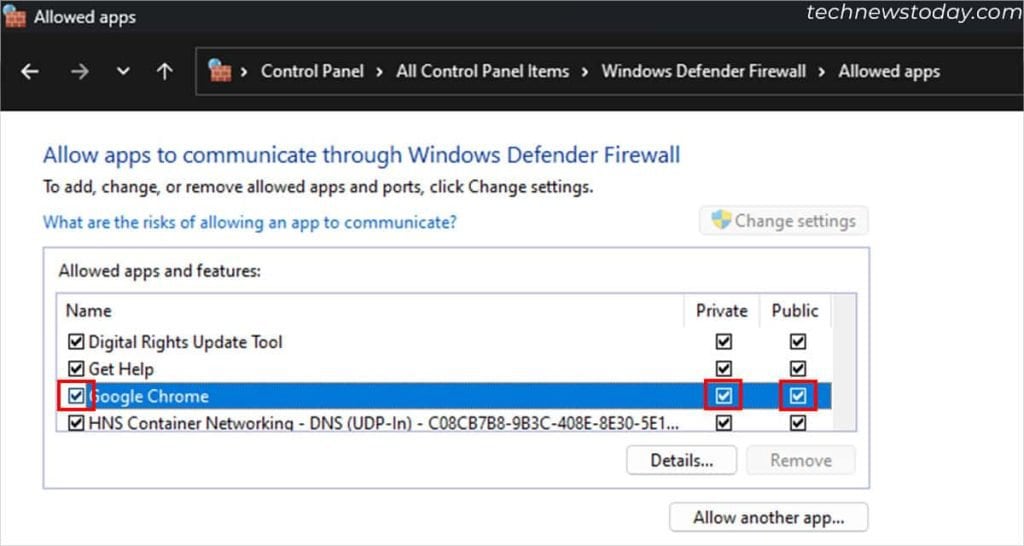Click the forward navigation arrow
Viewport: 1024px width, 546px height.
80,72
